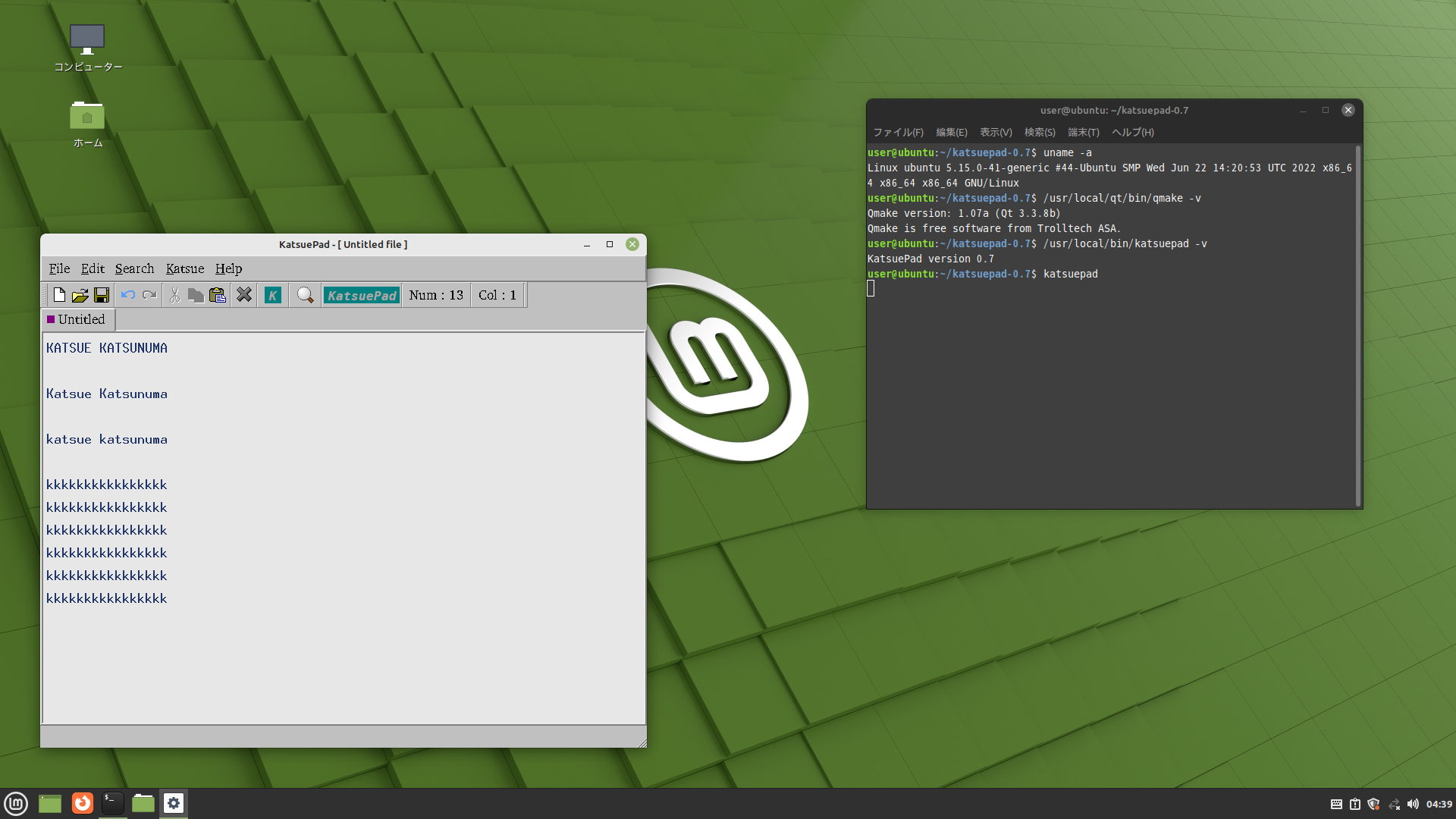Click the Paste clipboard icon
Image resolution: width=1456 pixels, height=819 pixels.
pos(218,295)
